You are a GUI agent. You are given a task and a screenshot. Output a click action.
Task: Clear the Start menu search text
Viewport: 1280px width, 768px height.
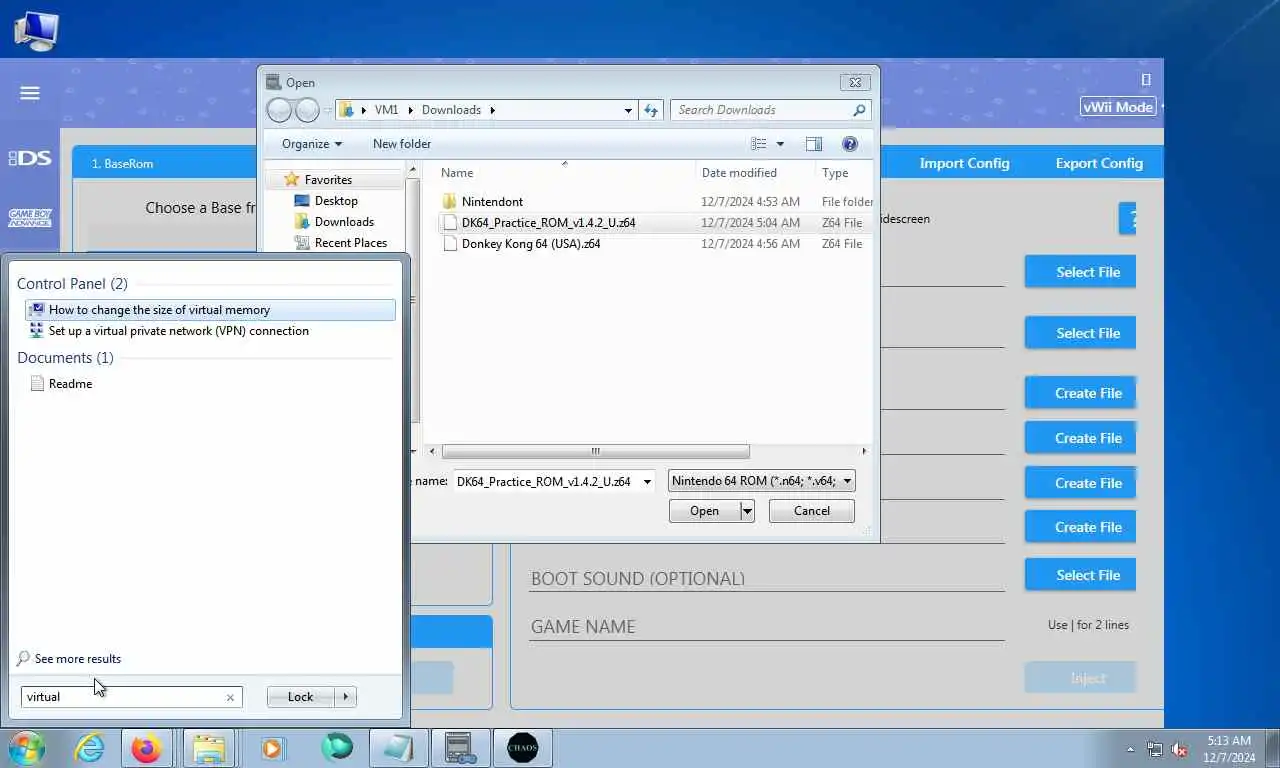pos(230,697)
